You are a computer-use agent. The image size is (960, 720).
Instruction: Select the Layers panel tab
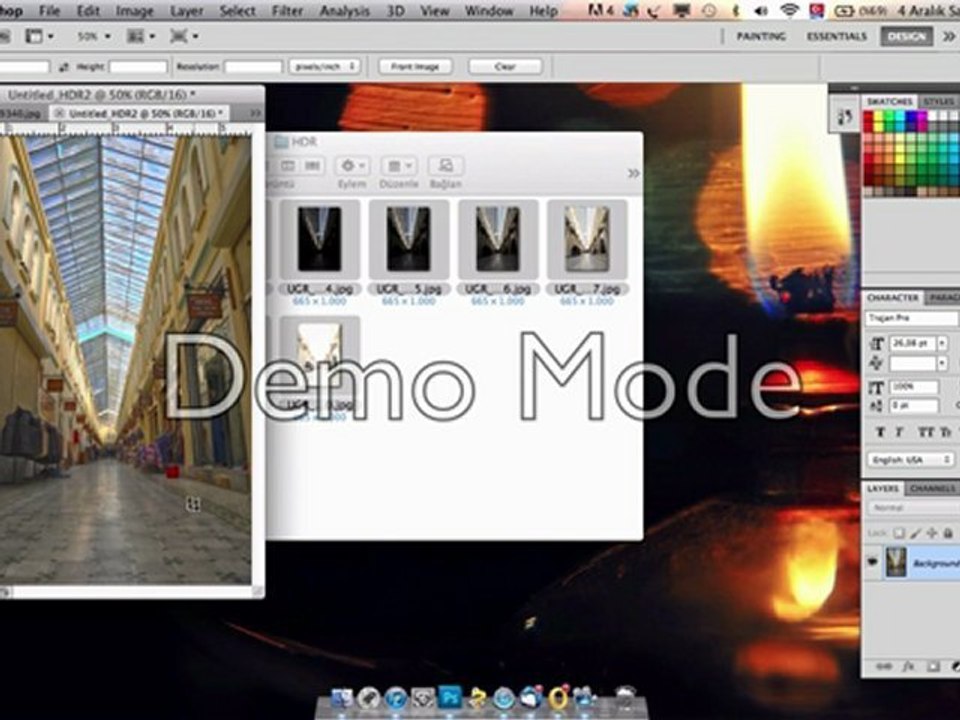coord(883,489)
